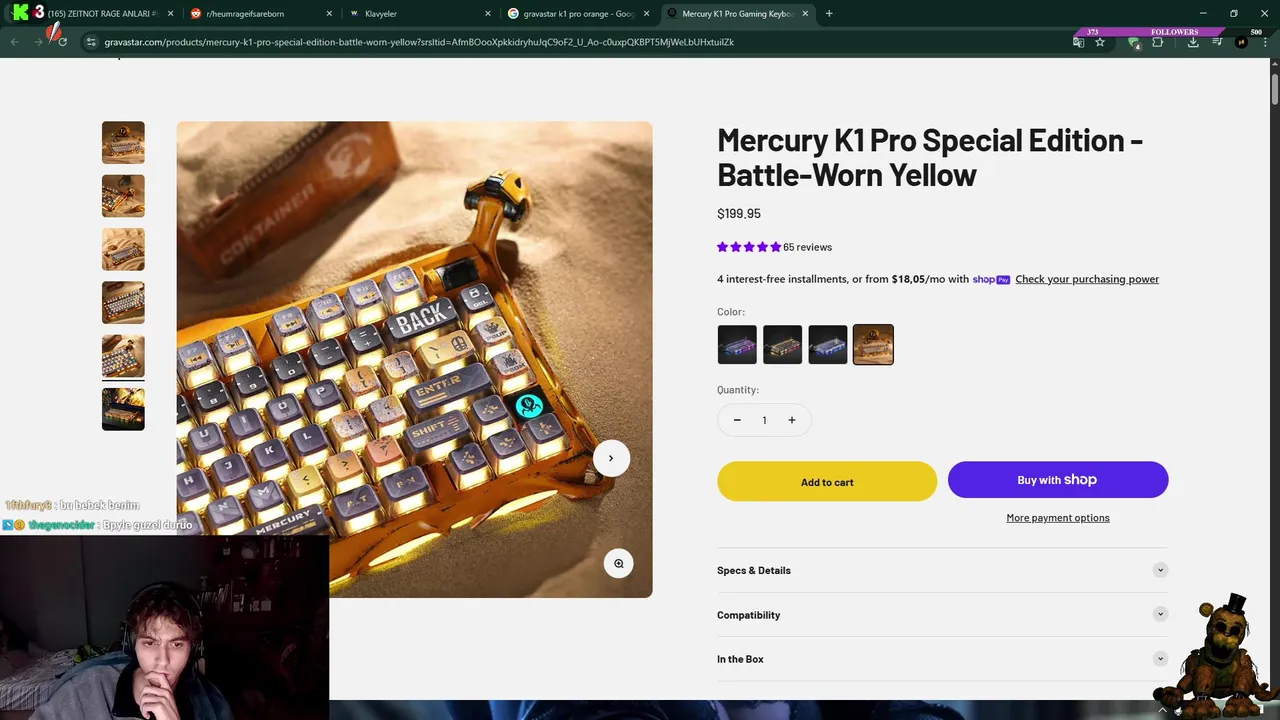Click the Add to cart button

[827, 482]
